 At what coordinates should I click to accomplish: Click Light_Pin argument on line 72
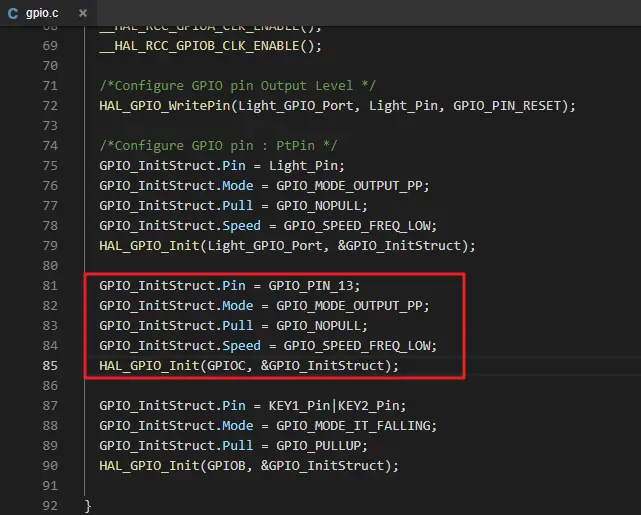pos(402,106)
